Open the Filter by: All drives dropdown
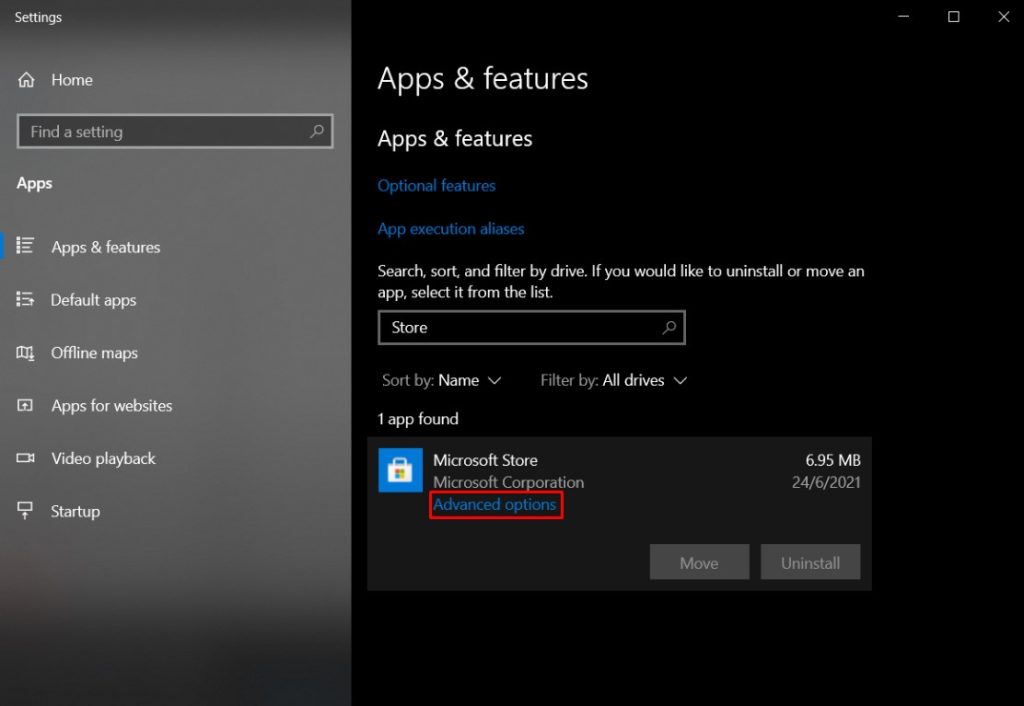The height and width of the screenshot is (706, 1024). click(614, 380)
